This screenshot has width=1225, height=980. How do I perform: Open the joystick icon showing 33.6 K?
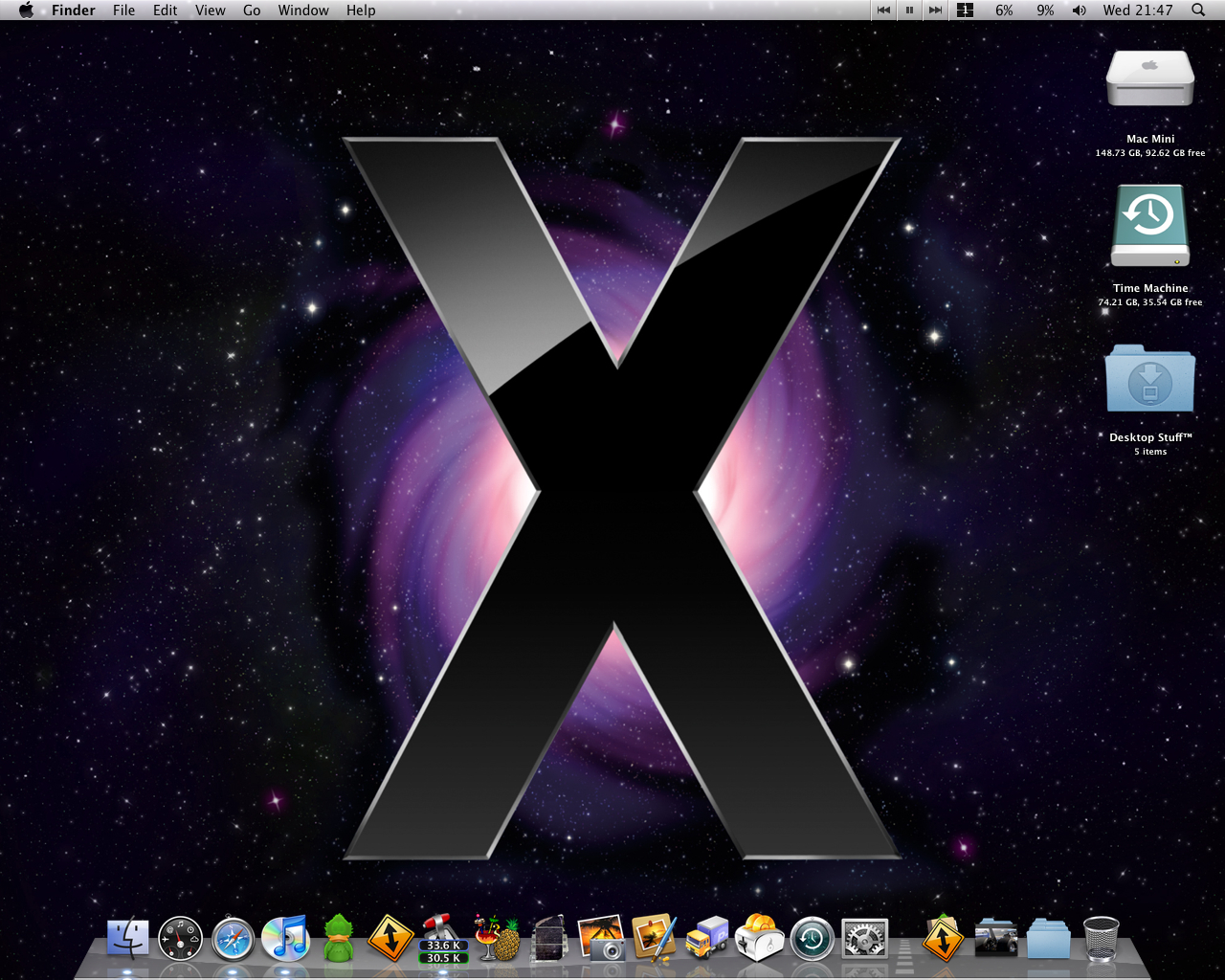click(444, 938)
